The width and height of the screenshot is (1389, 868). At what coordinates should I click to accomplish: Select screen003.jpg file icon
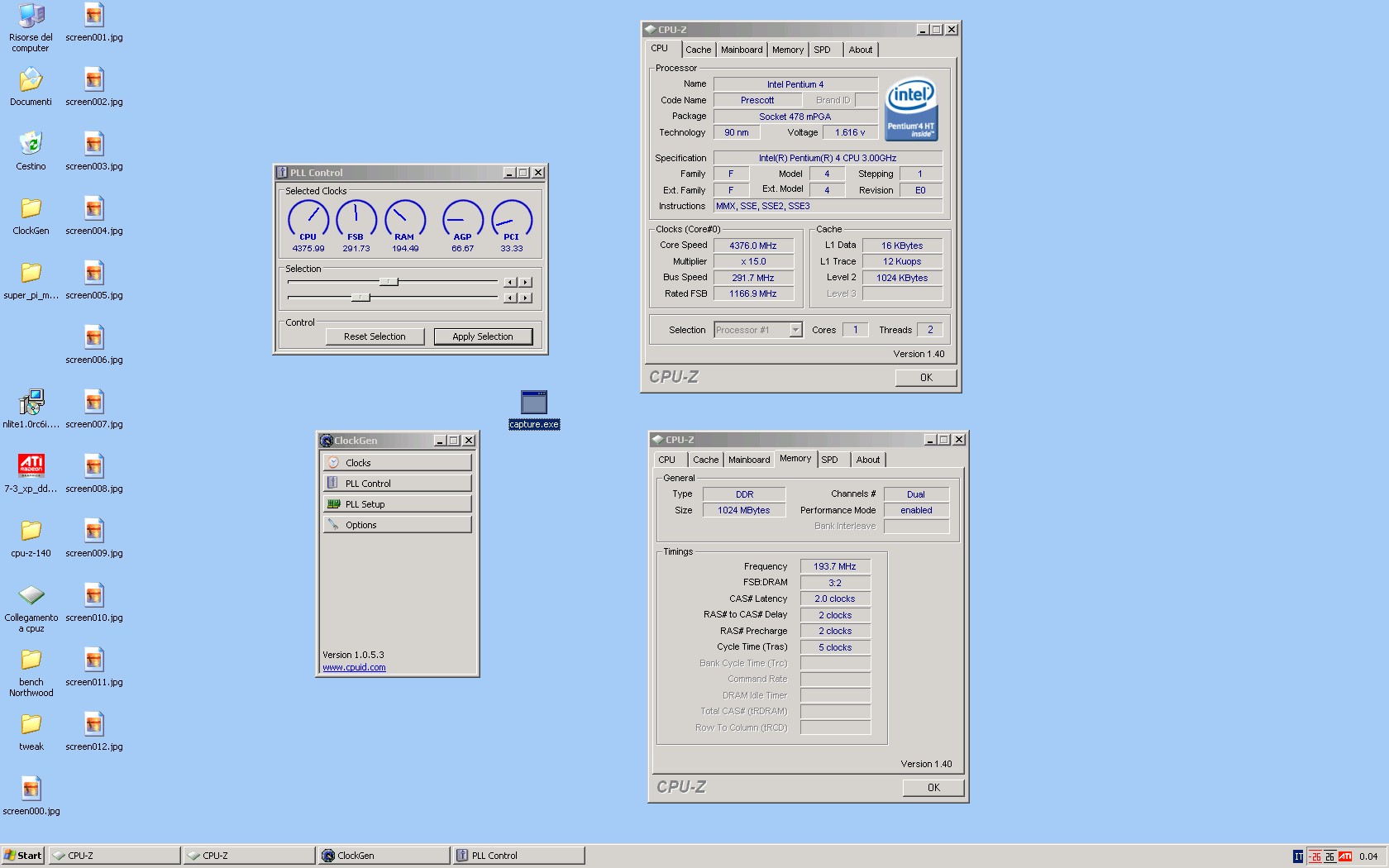click(94, 143)
